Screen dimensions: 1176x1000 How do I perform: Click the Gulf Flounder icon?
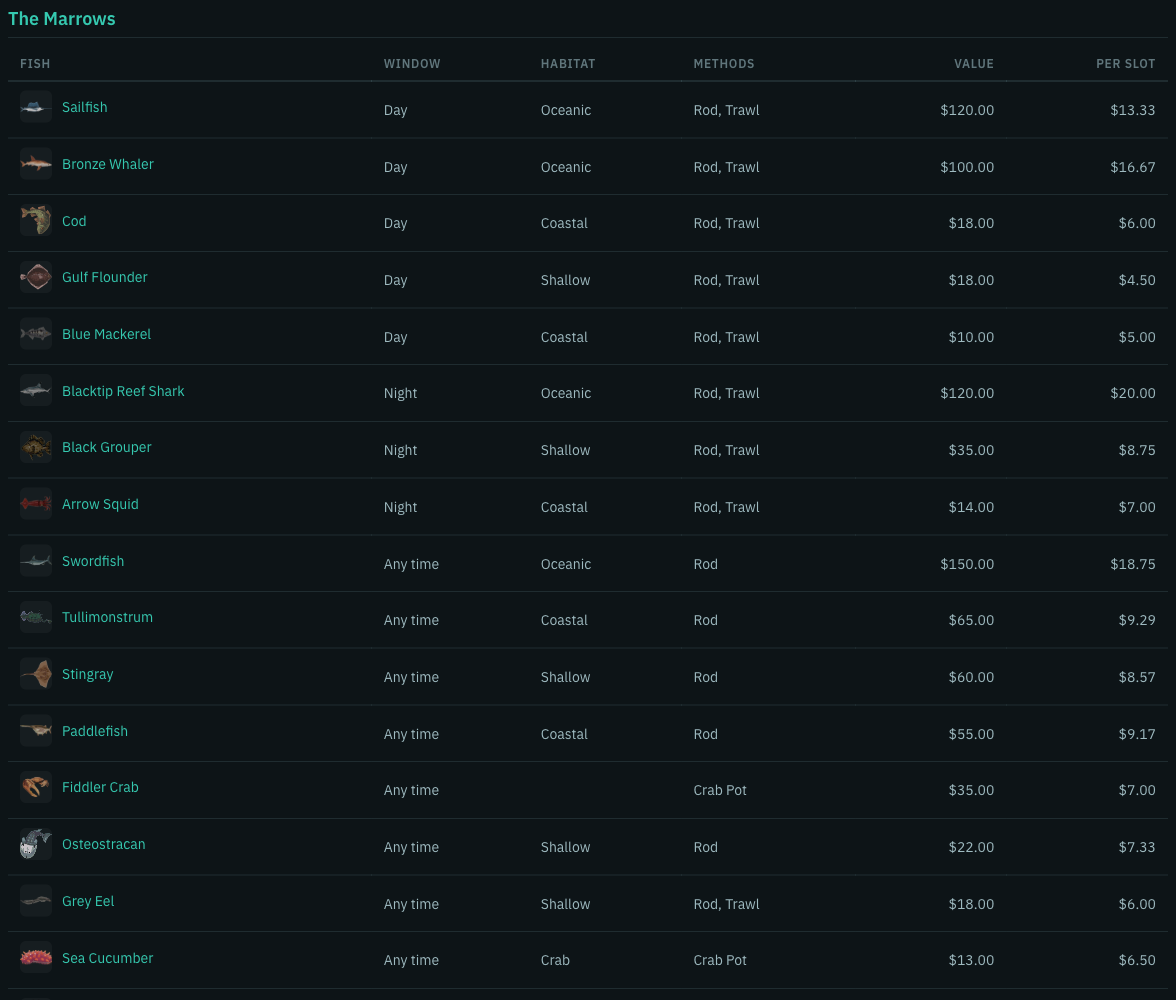[x=35, y=277]
